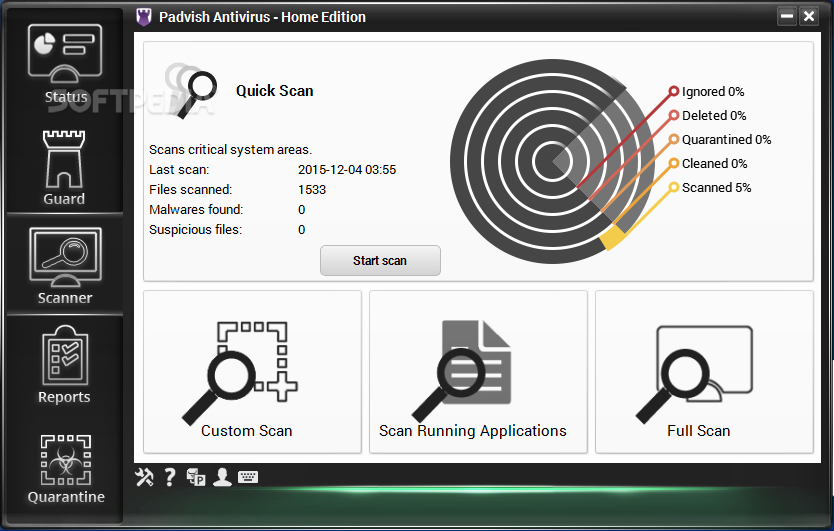Click 'Scans critical system areas.' description
Image resolution: width=834 pixels, height=531 pixels.
click(230, 150)
